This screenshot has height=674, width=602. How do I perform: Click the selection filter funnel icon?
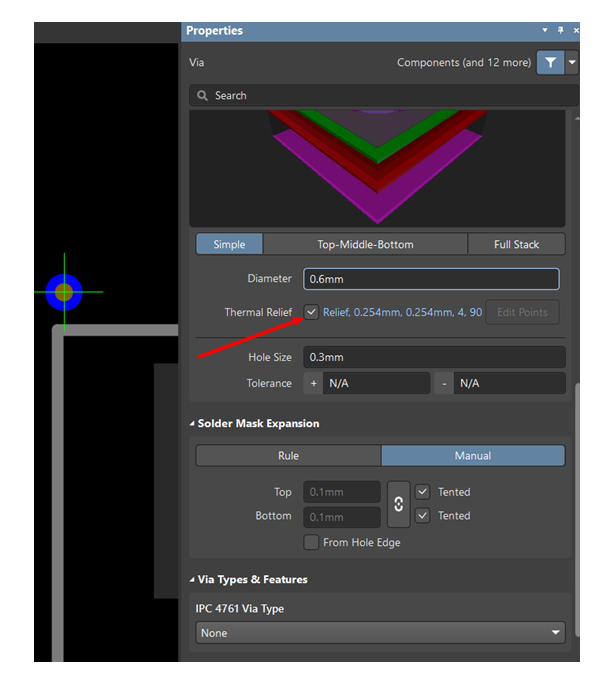tap(550, 62)
